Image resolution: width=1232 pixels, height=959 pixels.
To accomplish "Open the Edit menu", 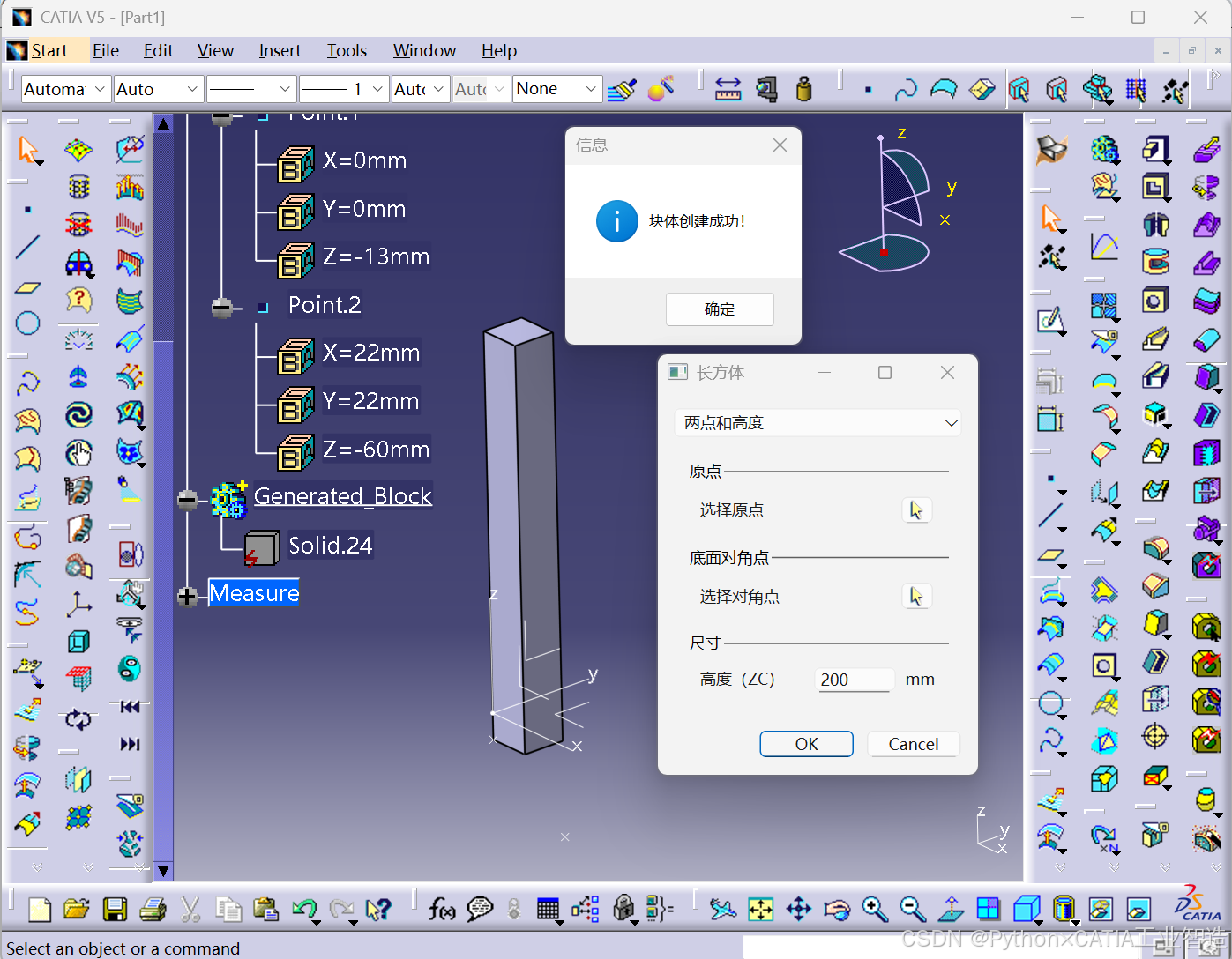I will (x=158, y=50).
